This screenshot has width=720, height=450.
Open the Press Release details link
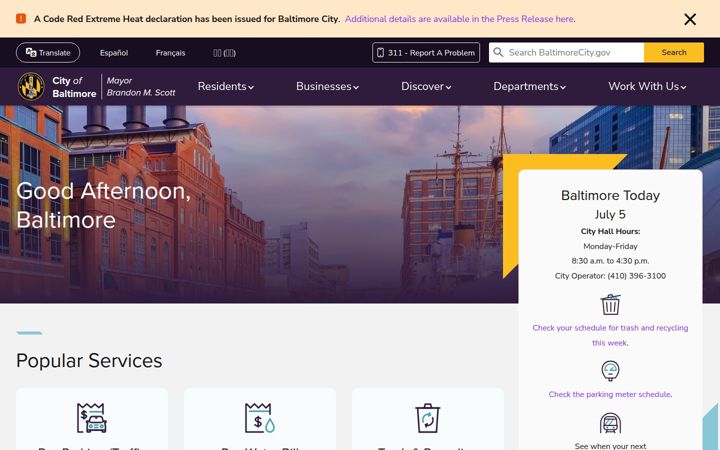(460, 19)
